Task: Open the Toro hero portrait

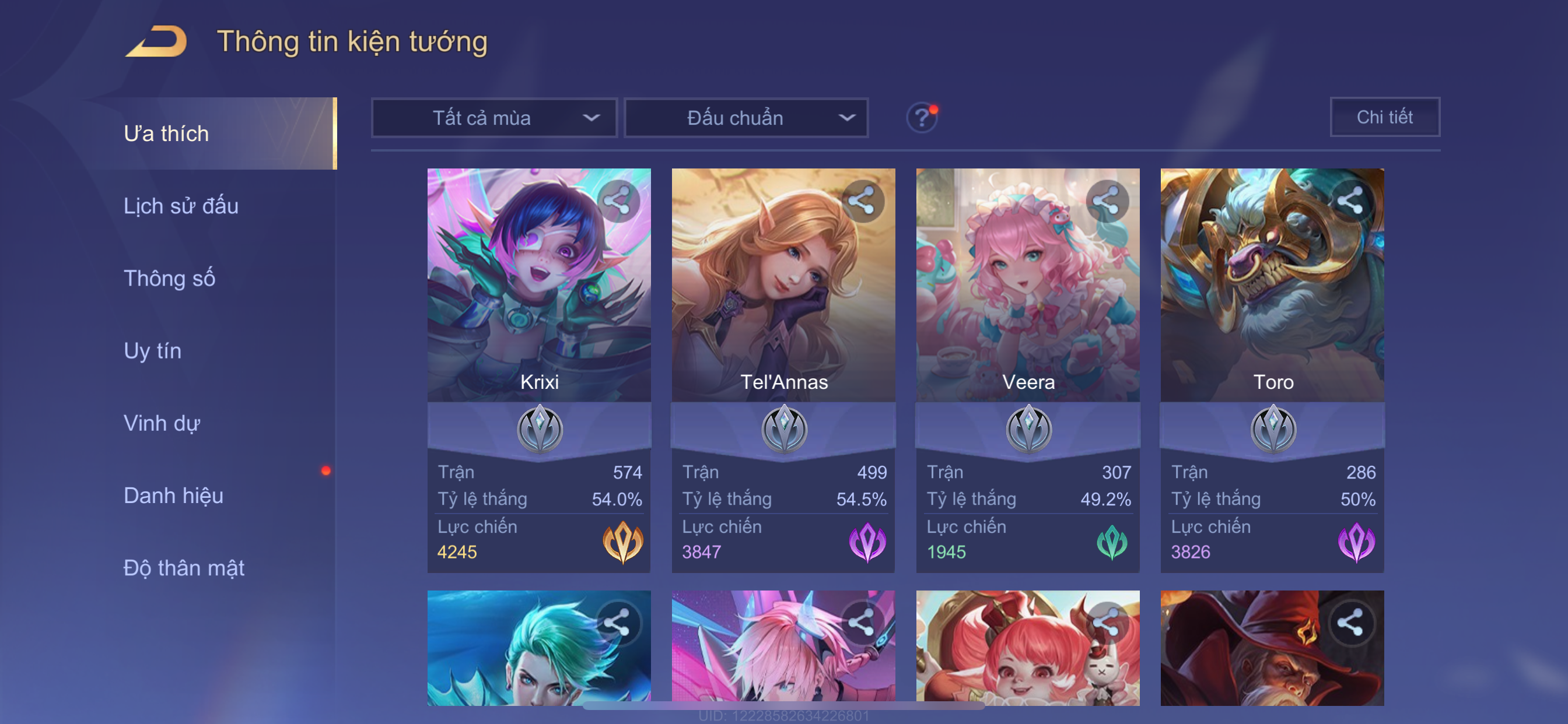Action: [1272, 284]
